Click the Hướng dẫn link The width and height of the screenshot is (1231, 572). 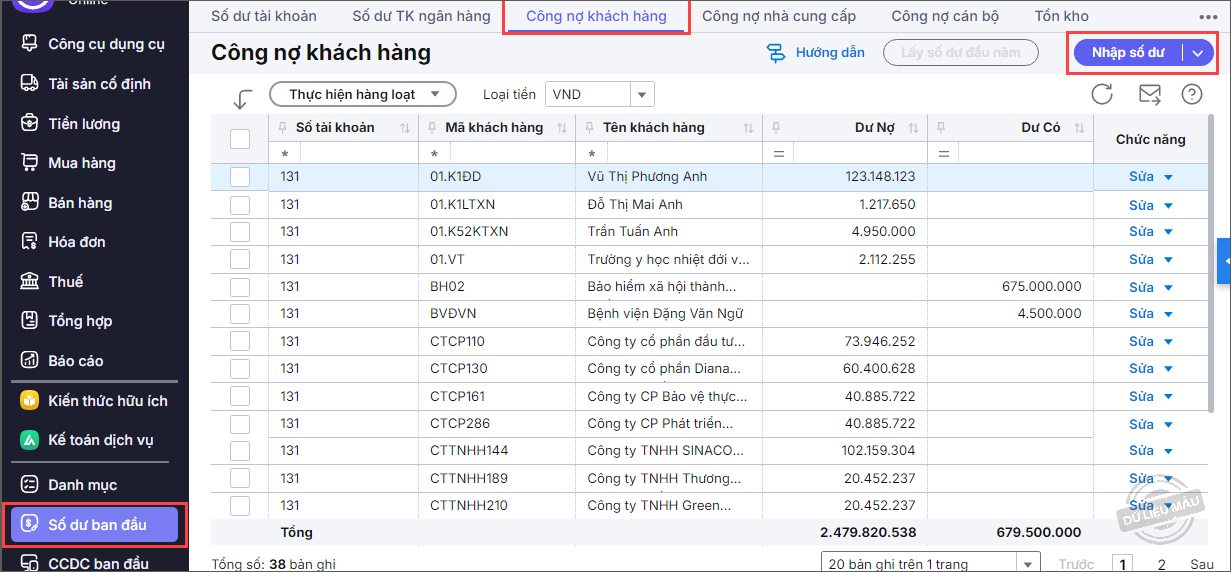[816, 53]
